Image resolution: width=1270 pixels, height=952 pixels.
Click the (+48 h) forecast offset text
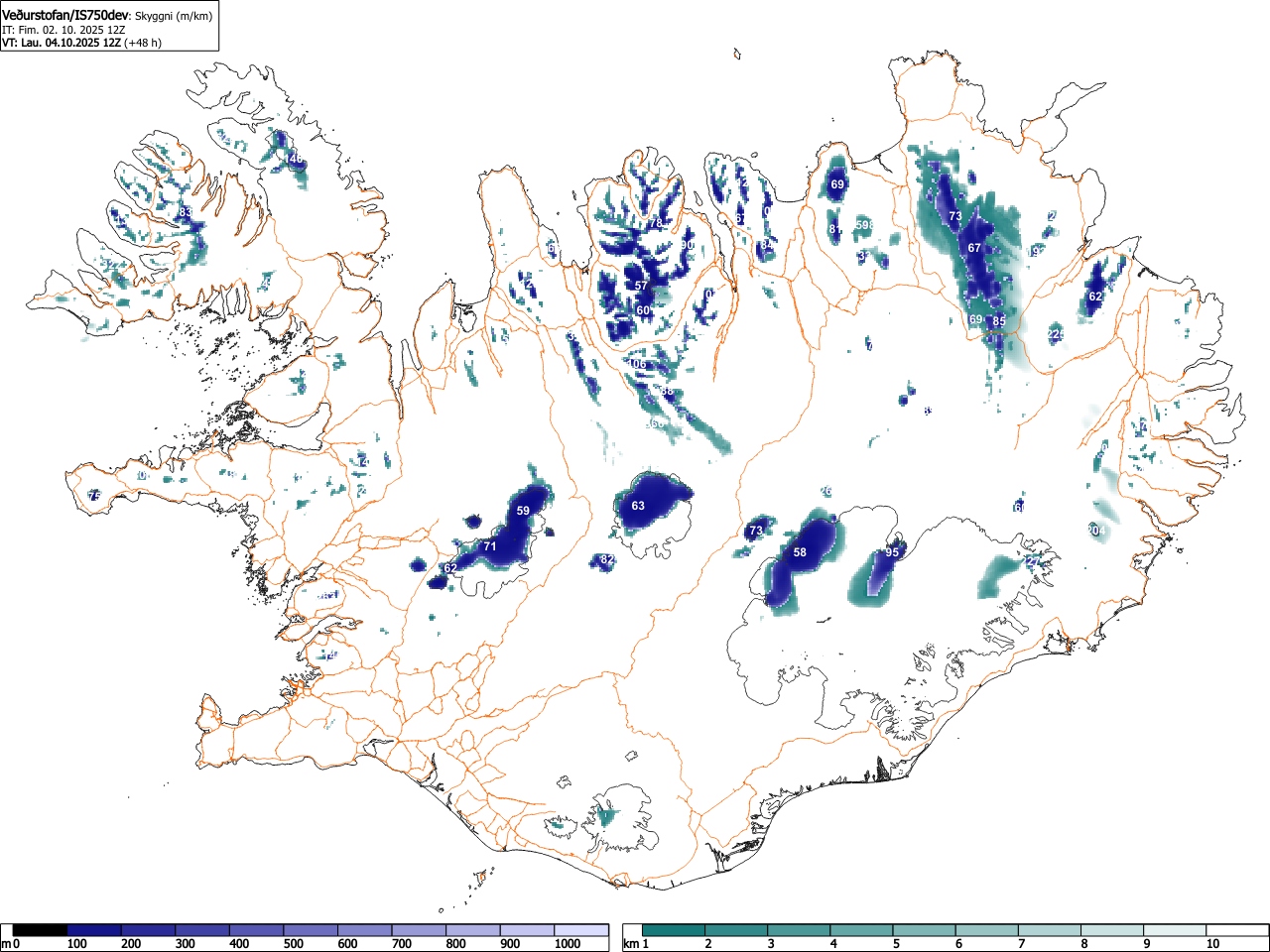pos(143,43)
